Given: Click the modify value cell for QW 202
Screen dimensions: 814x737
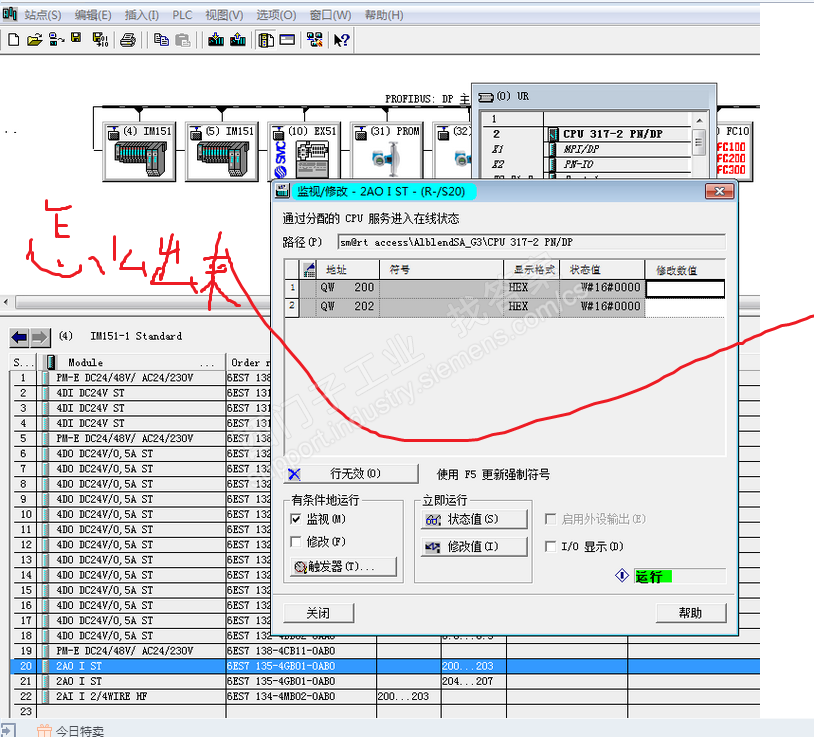Looking at the screenshot, I should pos(685,307).
